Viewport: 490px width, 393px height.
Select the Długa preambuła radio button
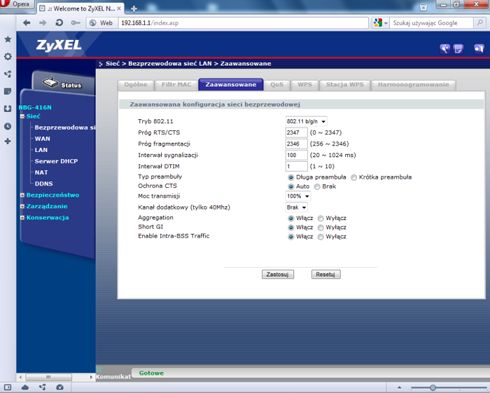(x=291, y=177)
